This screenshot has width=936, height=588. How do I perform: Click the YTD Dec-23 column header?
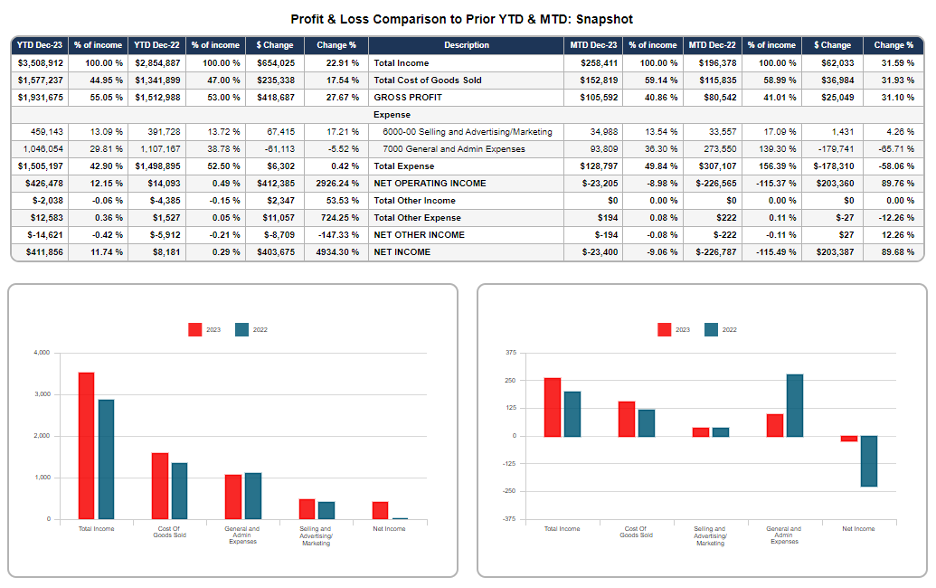(40, 45)
